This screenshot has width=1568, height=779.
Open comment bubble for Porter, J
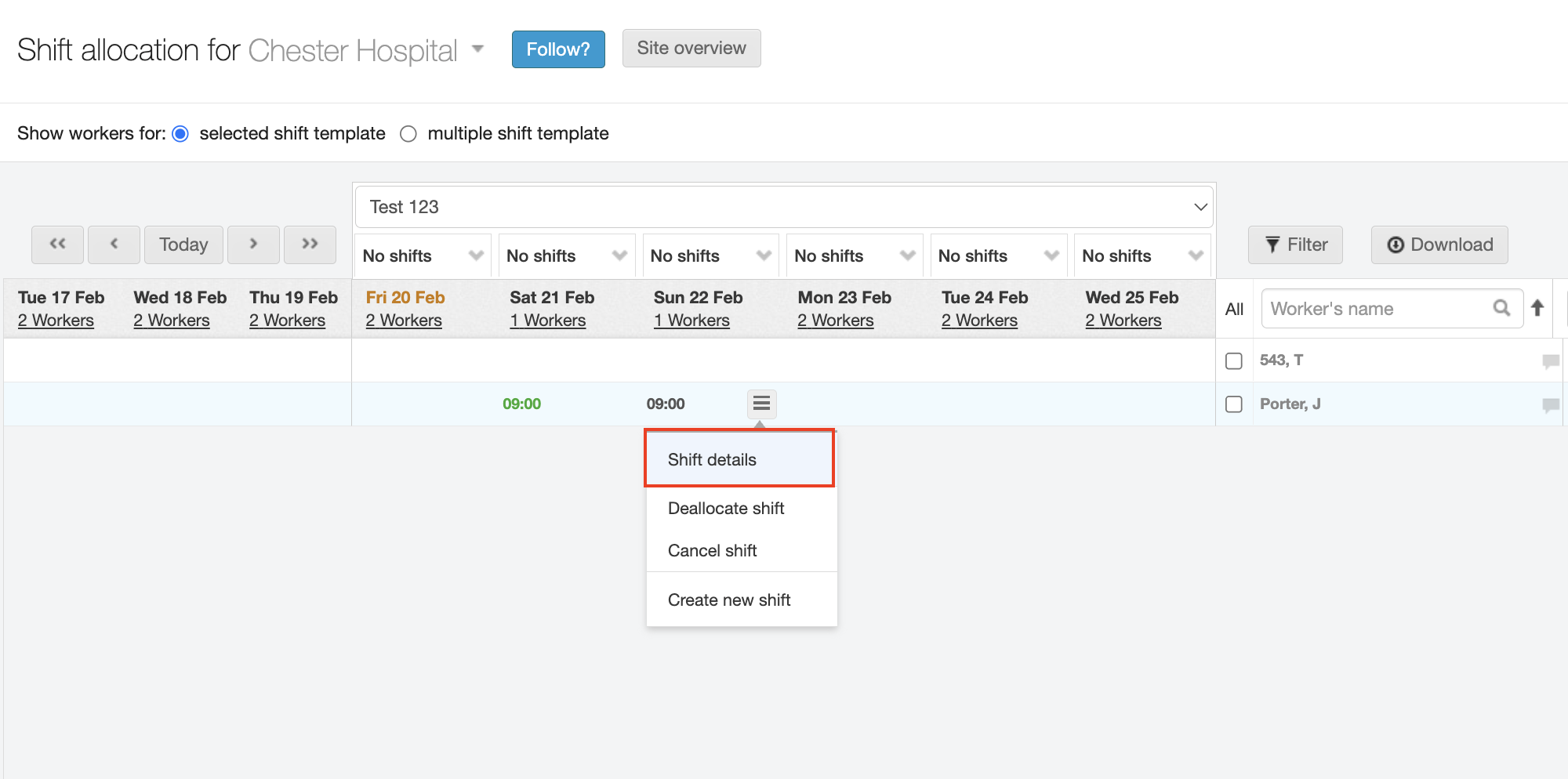1550,404
